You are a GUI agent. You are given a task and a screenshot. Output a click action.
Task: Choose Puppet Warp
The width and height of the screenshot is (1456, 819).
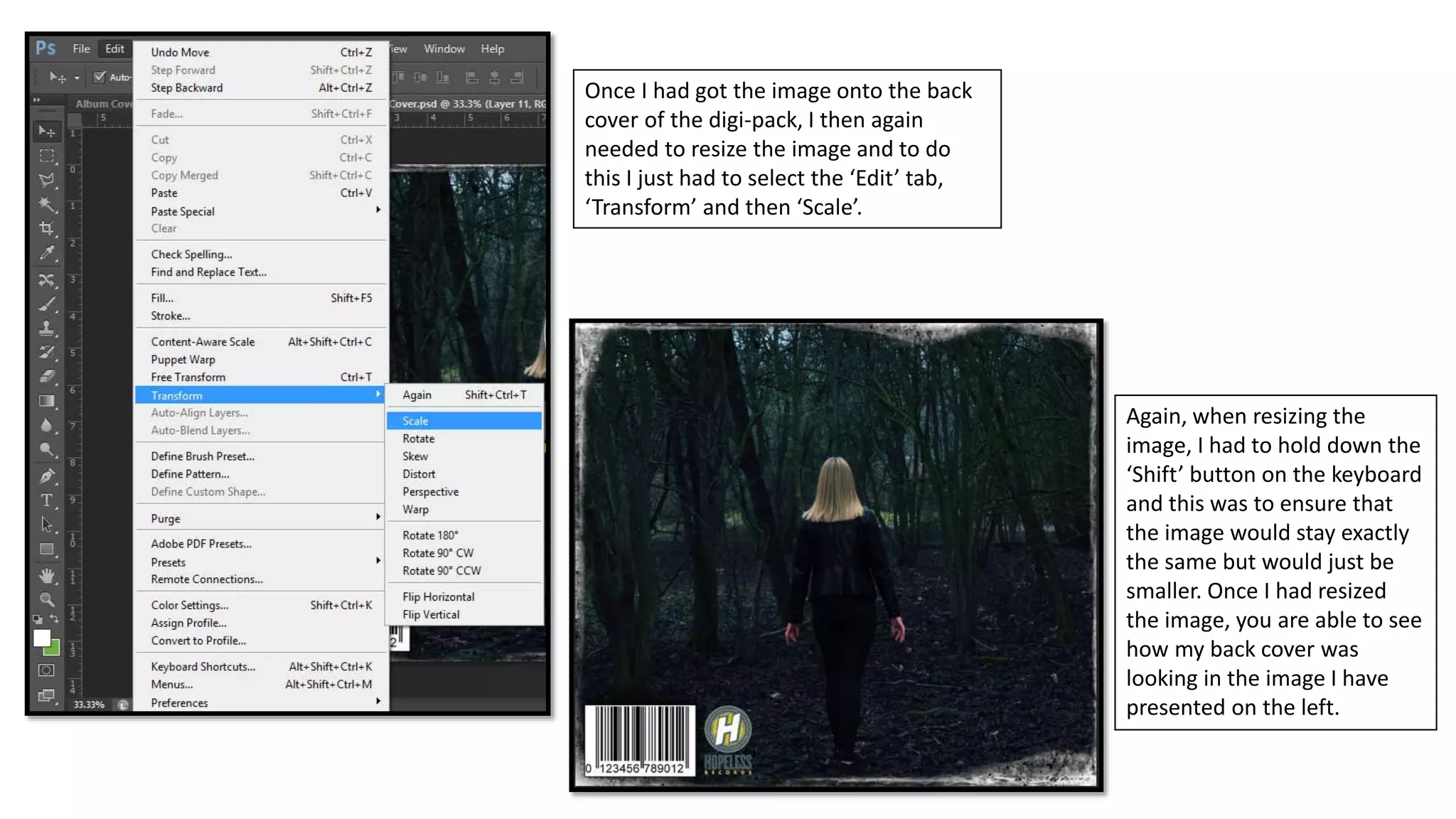[x=260, y=360]
